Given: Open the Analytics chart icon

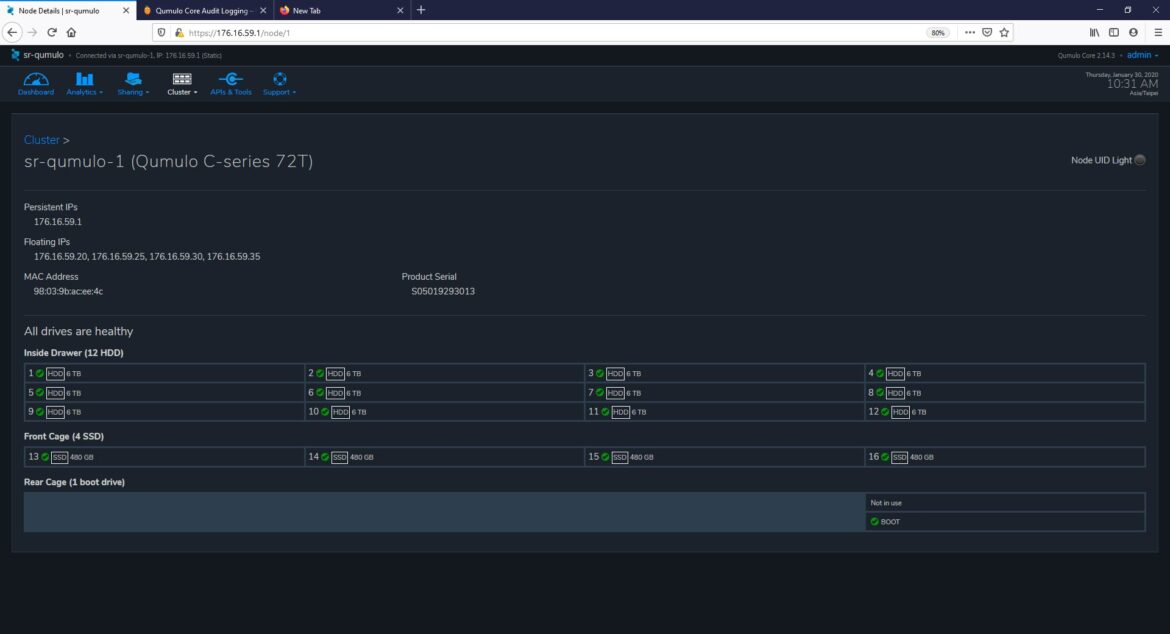Looking at the screenshot, I should pos(84,79).
